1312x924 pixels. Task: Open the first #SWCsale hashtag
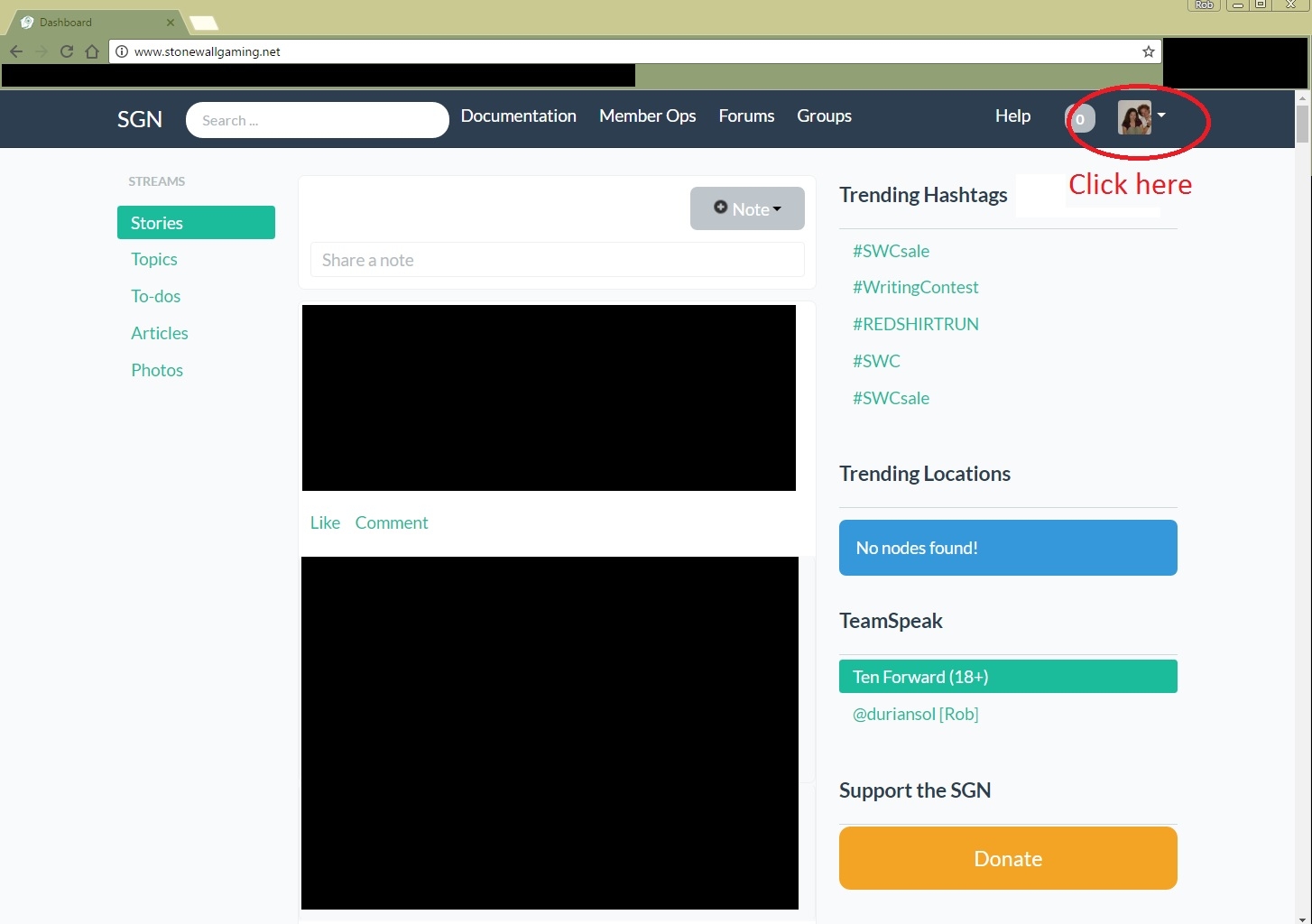[x=891, y=251]
